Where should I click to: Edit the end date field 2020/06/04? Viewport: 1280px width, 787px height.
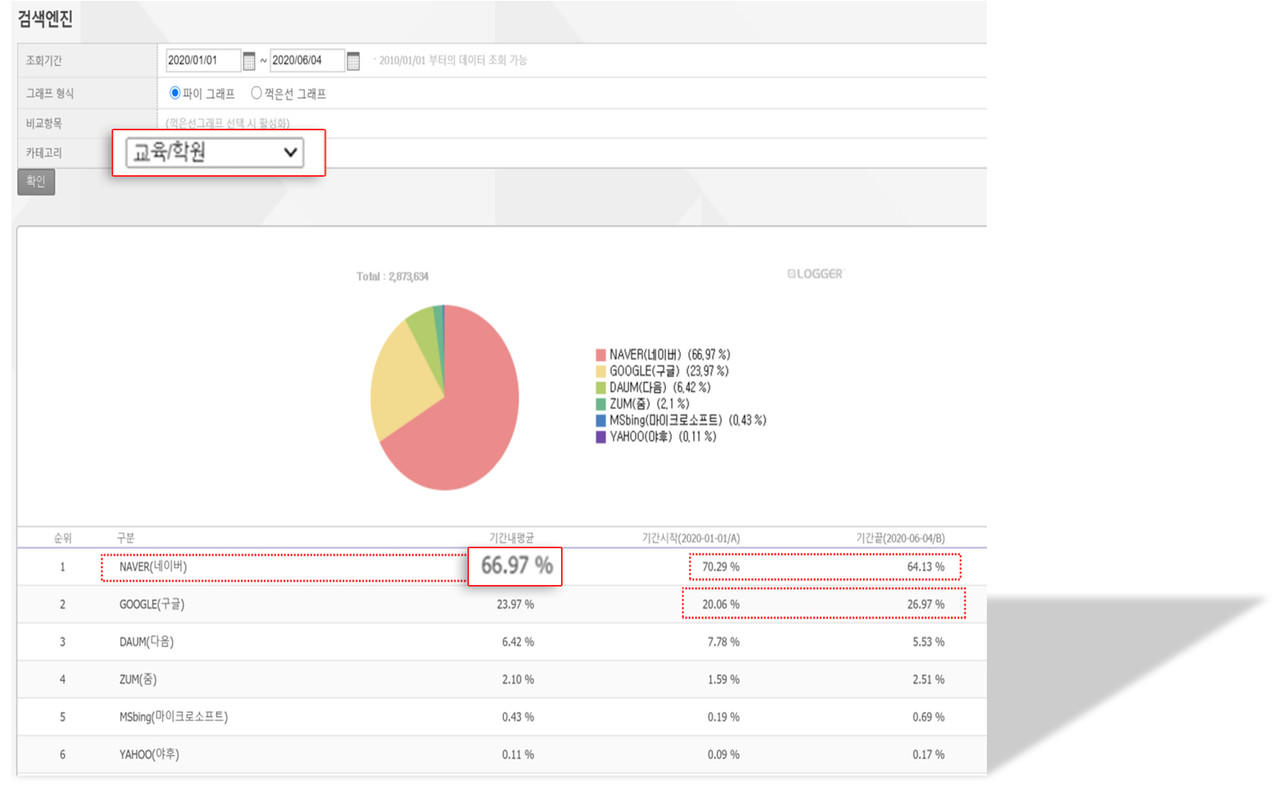[x=307, y=61]
